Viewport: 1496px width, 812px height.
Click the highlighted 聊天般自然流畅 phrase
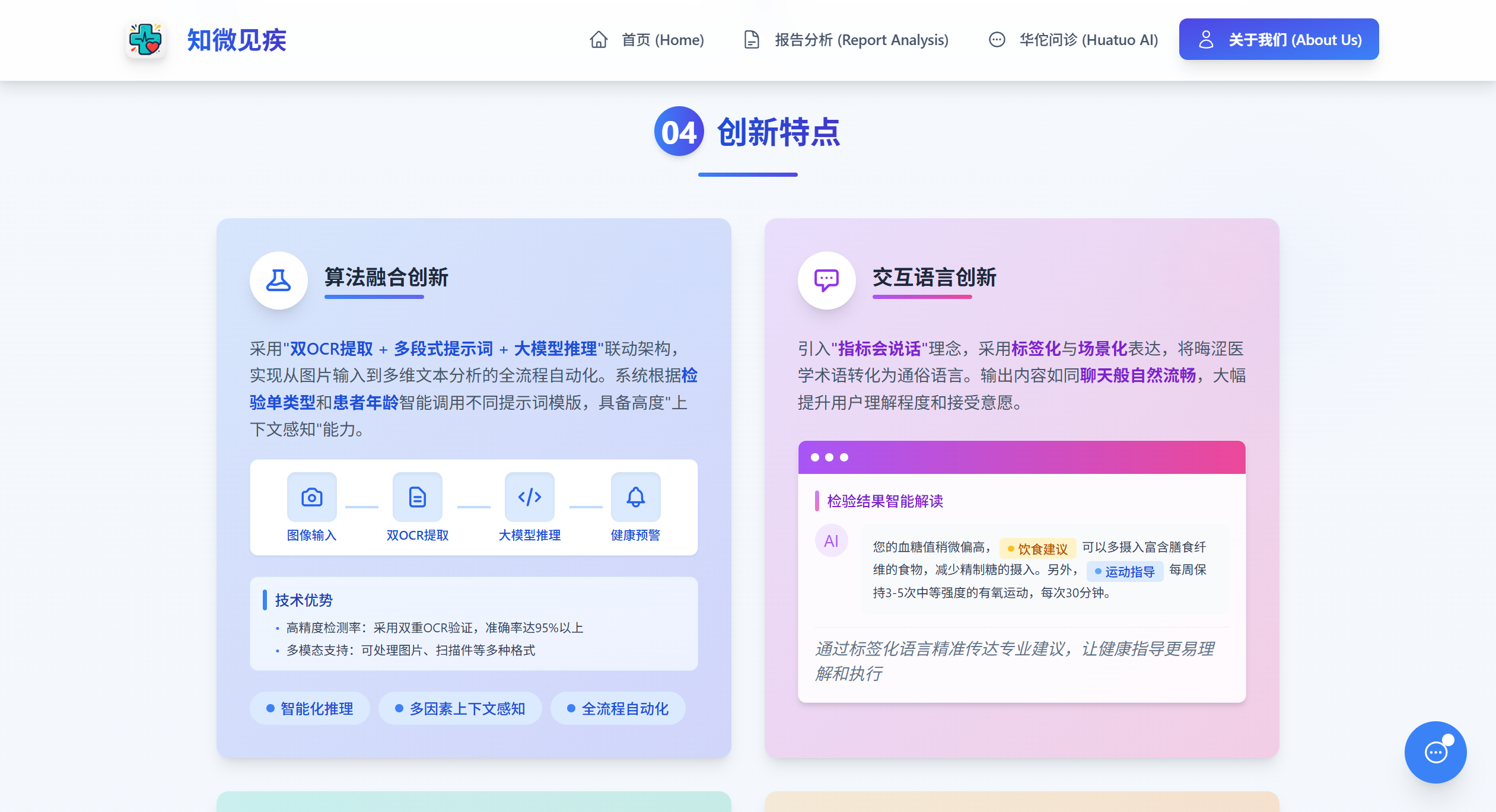click(1138, 375)
